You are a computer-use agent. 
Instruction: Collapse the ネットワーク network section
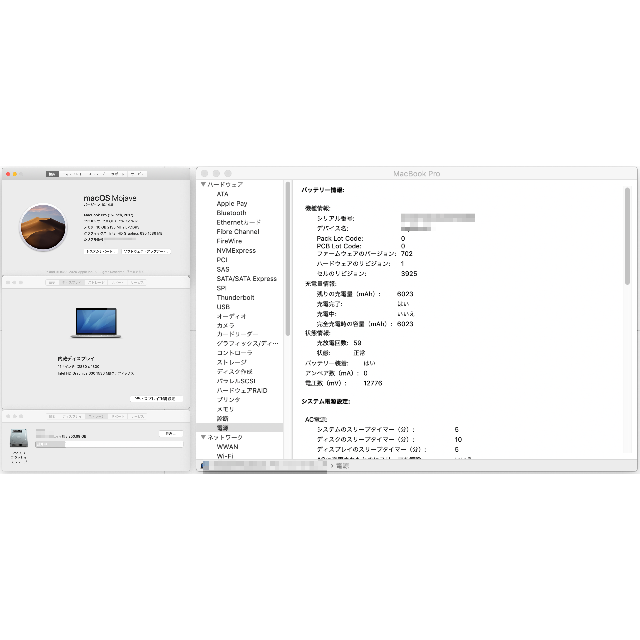click(x=203, y=437)
